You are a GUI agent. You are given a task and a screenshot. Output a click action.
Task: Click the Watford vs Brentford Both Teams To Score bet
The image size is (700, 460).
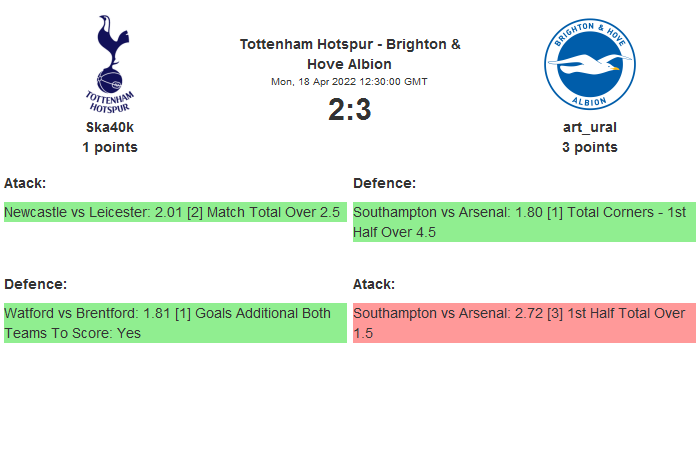point(174,323)
